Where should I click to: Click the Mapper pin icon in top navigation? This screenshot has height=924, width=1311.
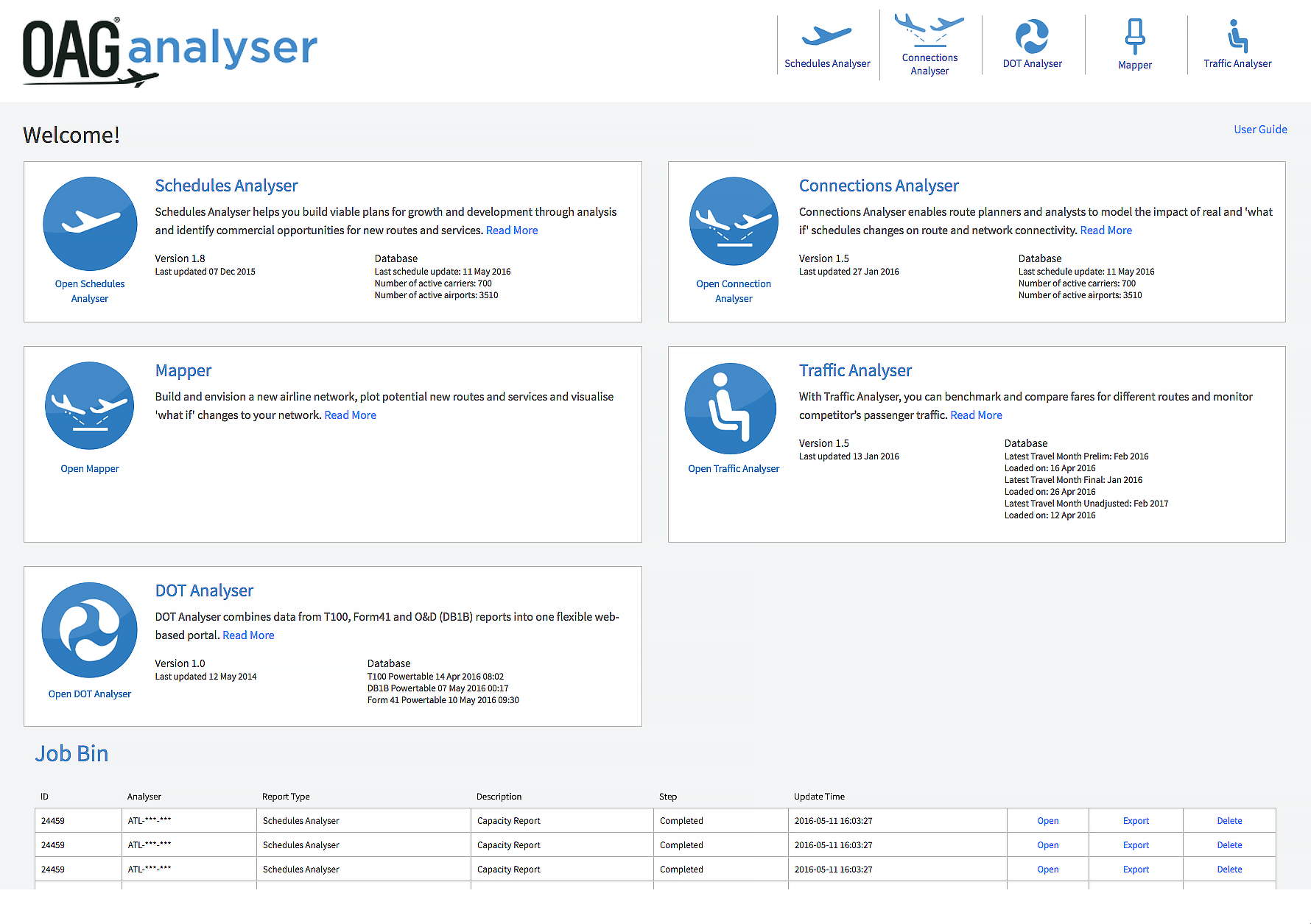(x=1135, y=36)
